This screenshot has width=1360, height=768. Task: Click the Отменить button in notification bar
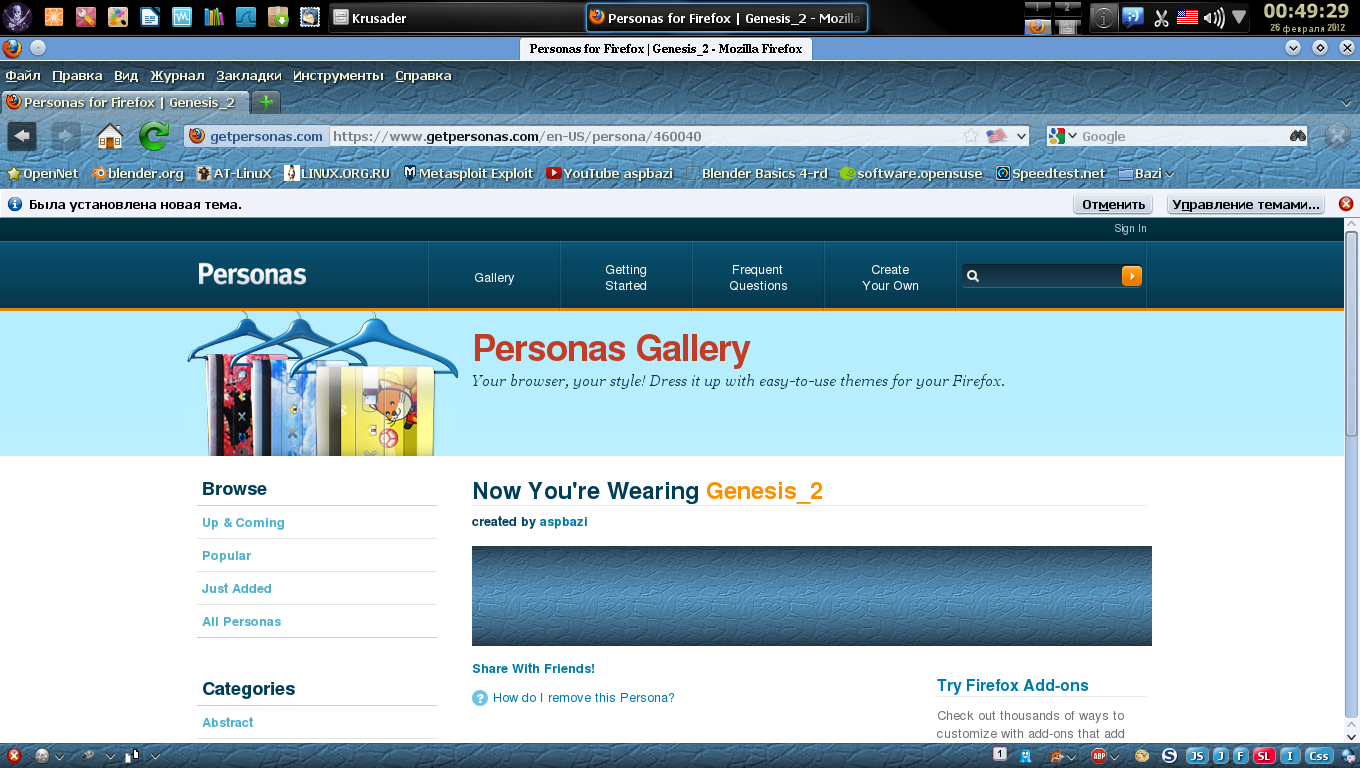(x=1113, y=204)
